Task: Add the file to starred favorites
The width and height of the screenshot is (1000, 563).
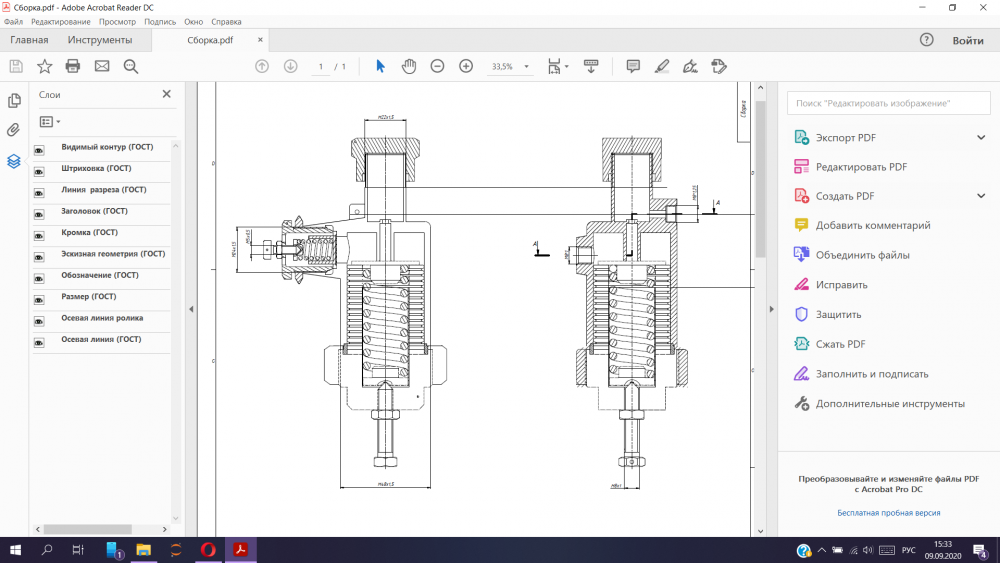Action: click(44, 66)
